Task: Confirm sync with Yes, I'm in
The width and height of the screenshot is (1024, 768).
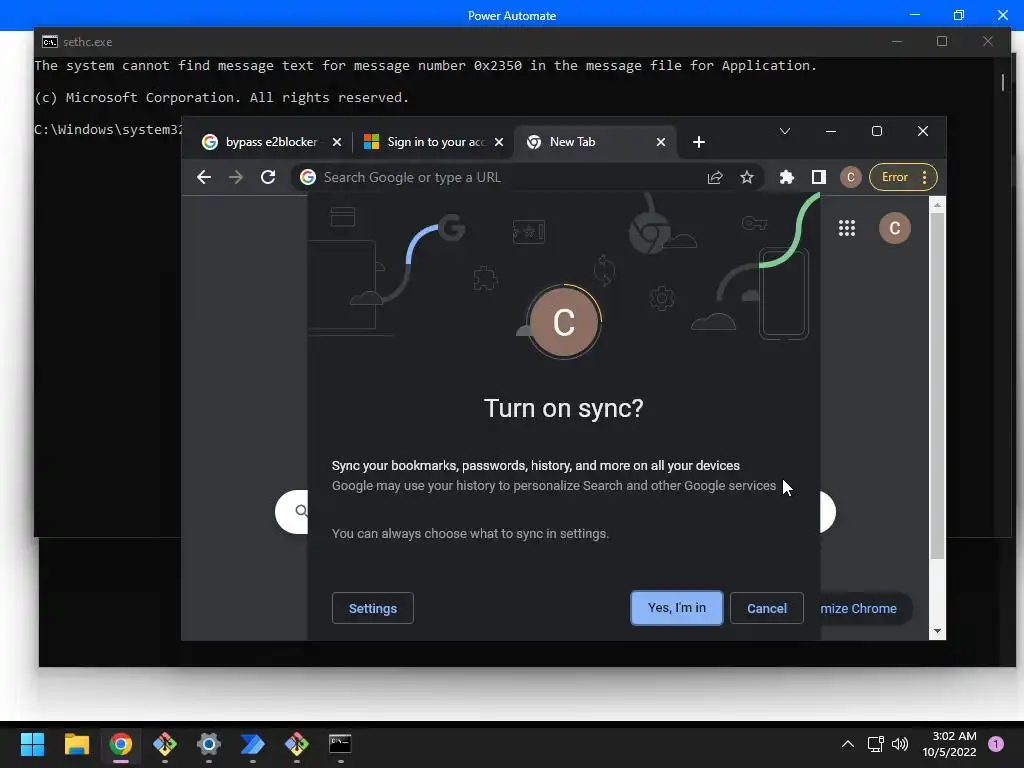Action: click(x=677, y=608)
